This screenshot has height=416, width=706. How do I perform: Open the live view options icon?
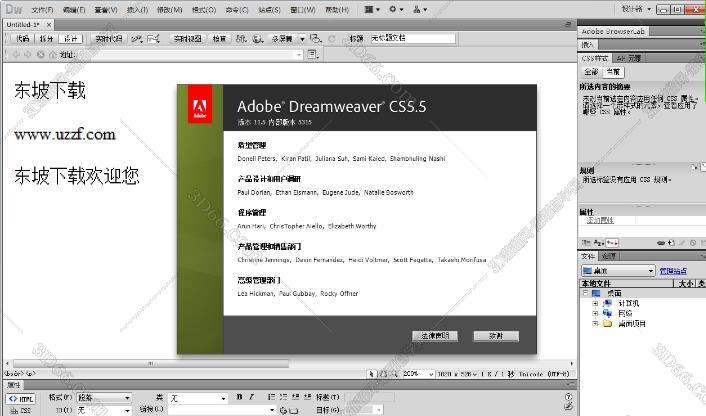tap(312, 54)
